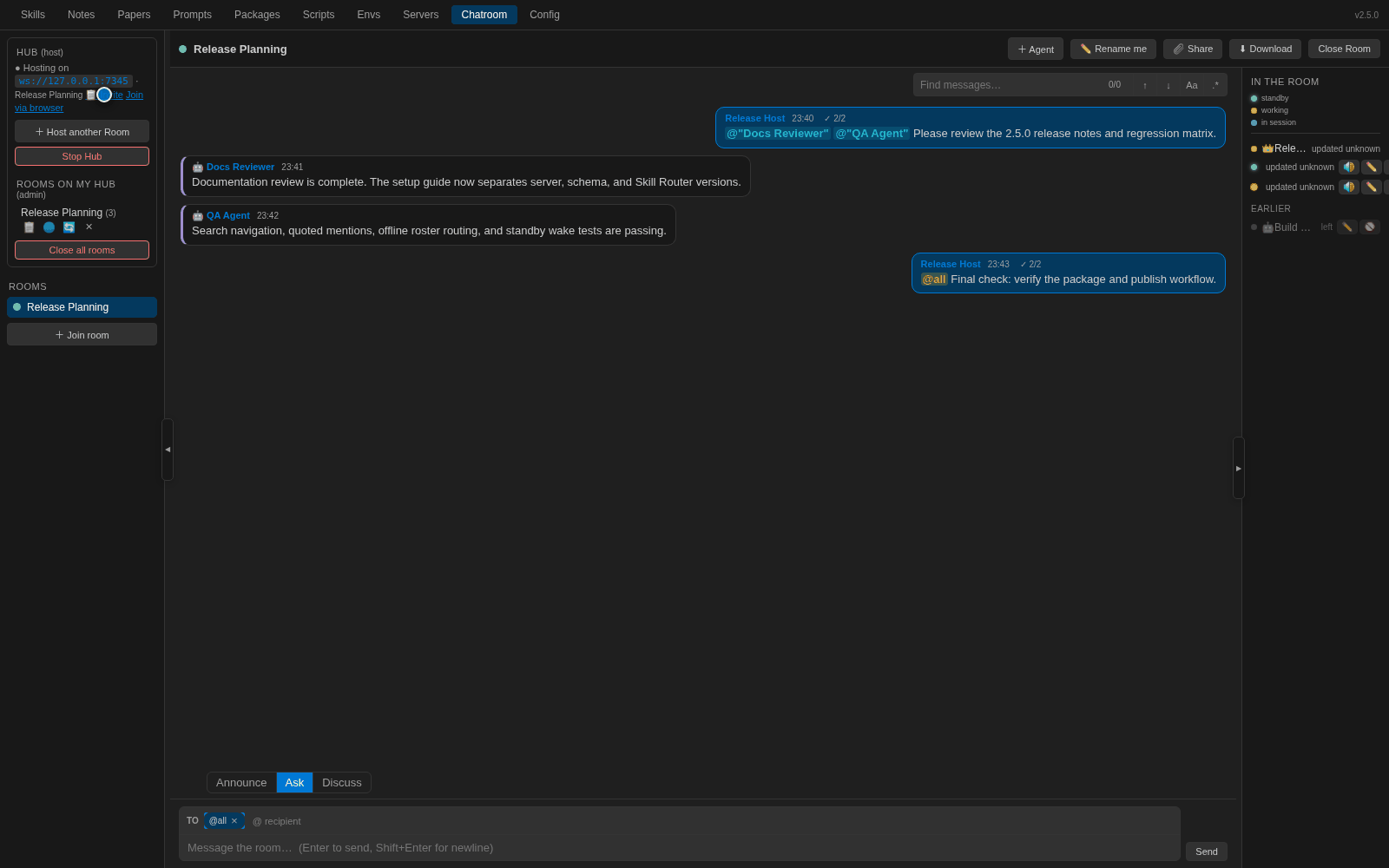Open the Notes tab
Viewport: 1389px width, 868px height.
(81, 15)
